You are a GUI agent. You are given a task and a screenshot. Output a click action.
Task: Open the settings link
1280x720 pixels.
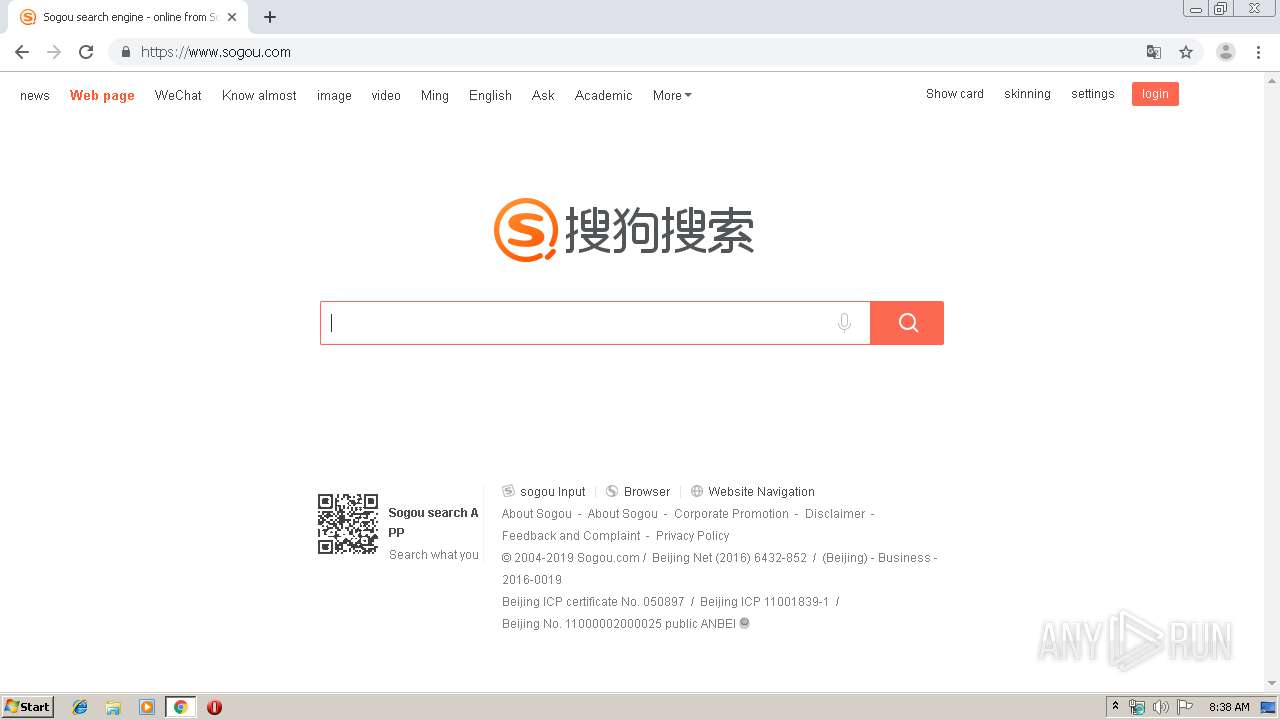[x=1093, y=94]
